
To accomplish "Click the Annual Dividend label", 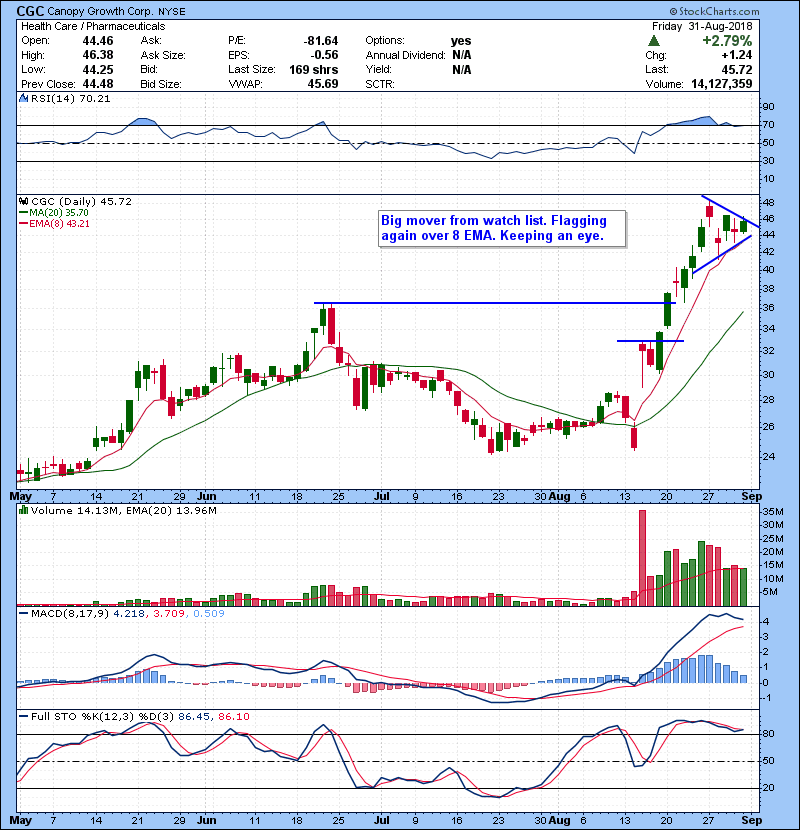I will (406, 55).
